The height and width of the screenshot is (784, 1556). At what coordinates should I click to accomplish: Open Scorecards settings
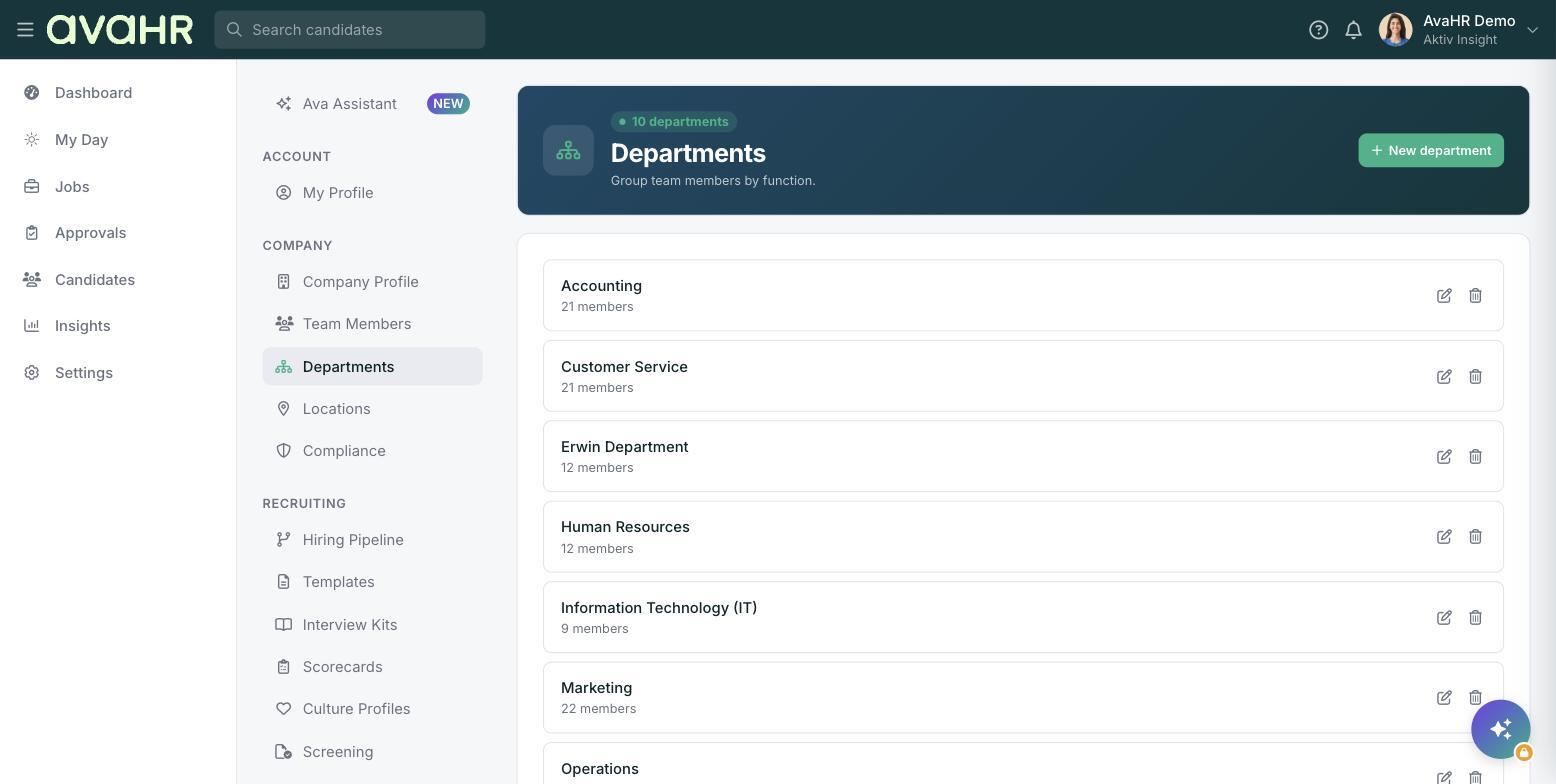click(x=372, y=667)
